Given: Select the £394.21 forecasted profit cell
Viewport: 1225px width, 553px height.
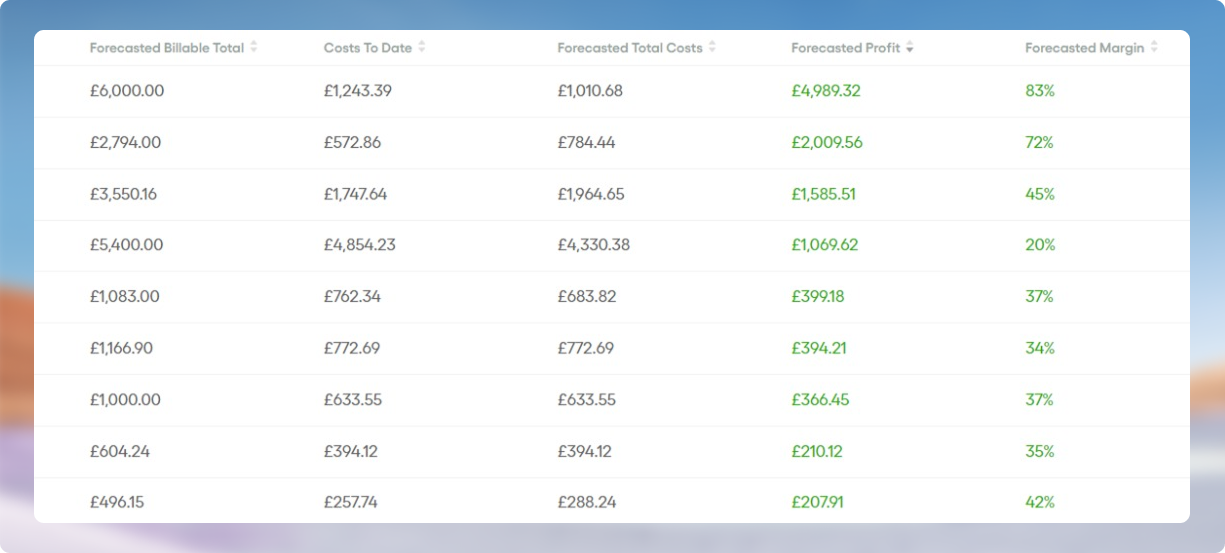Looking at the screenshot, I should point(818,348).
